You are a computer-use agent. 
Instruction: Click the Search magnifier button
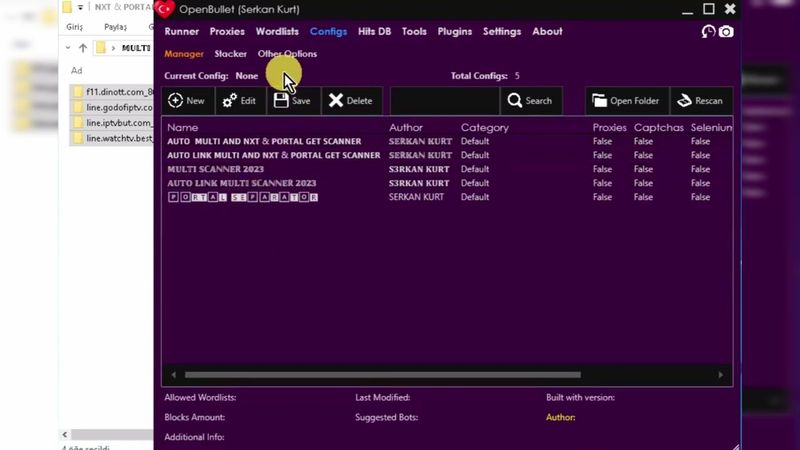(x=531, y=101)
